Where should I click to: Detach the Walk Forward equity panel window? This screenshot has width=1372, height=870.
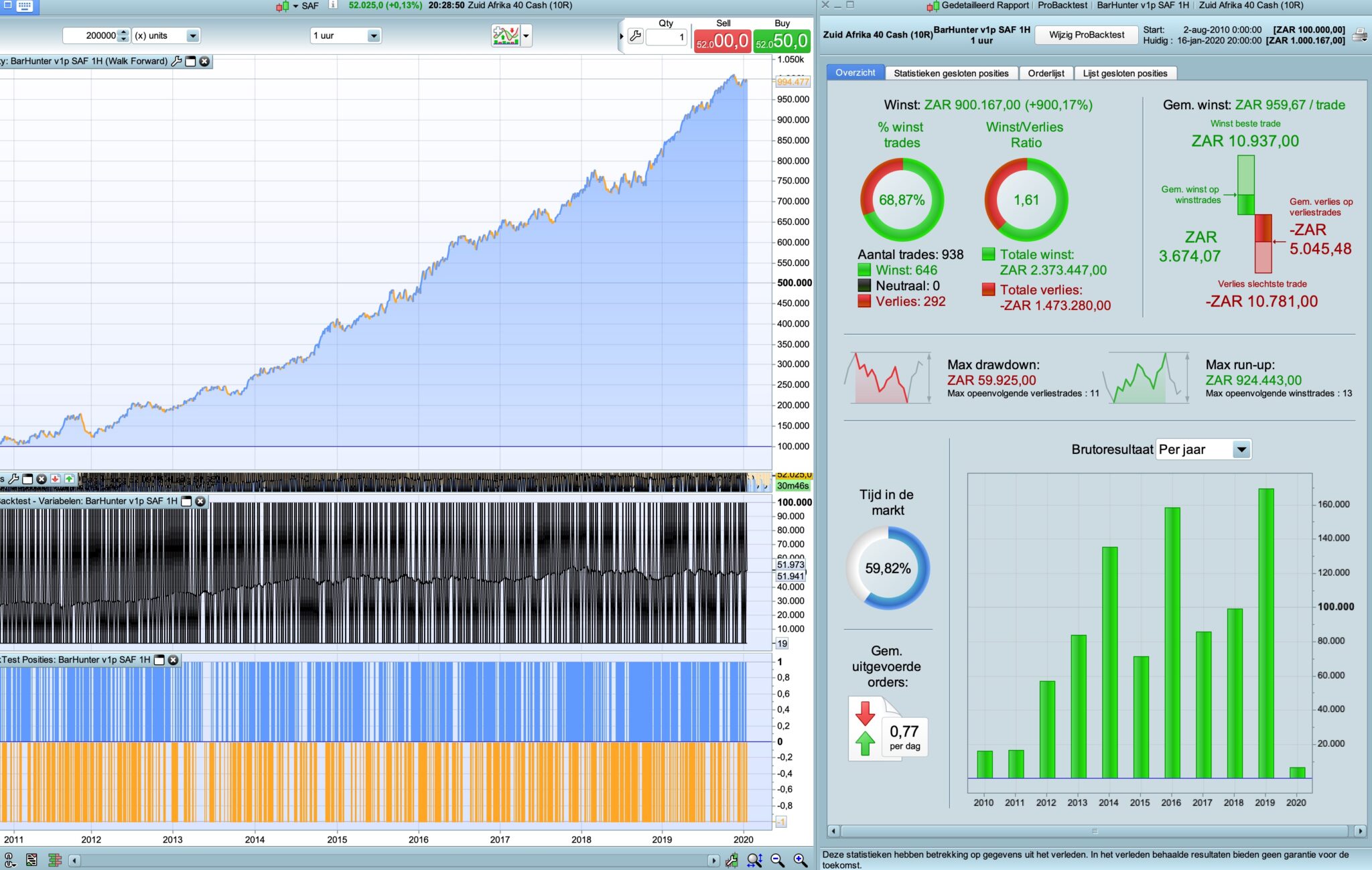pyautogui.click(x=190, y=61)
